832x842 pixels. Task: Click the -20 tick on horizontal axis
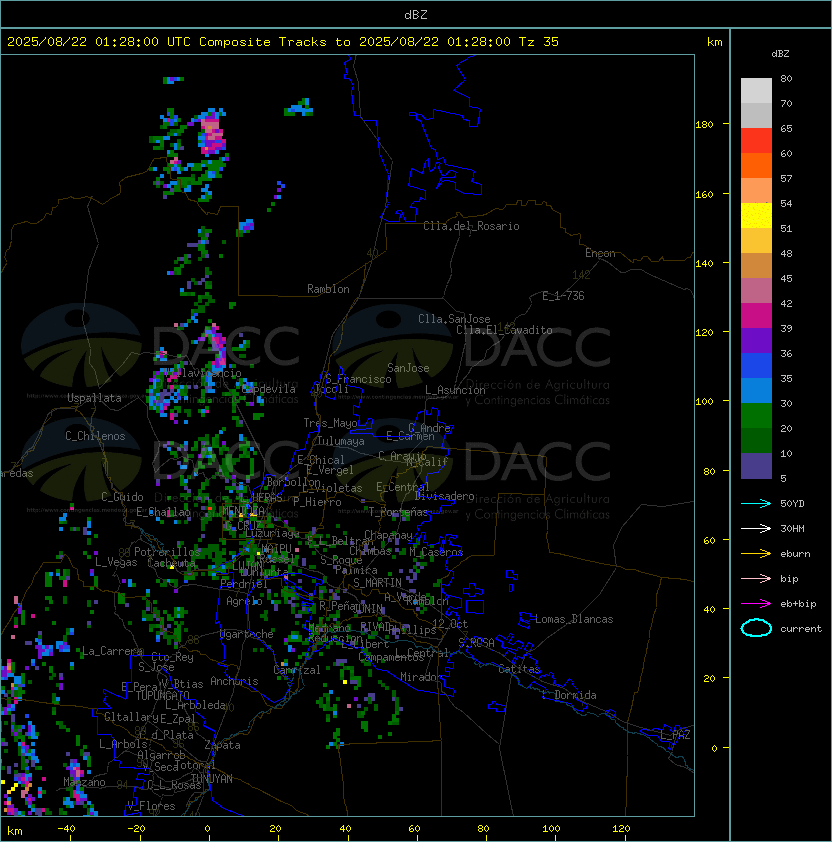(136, 829)
